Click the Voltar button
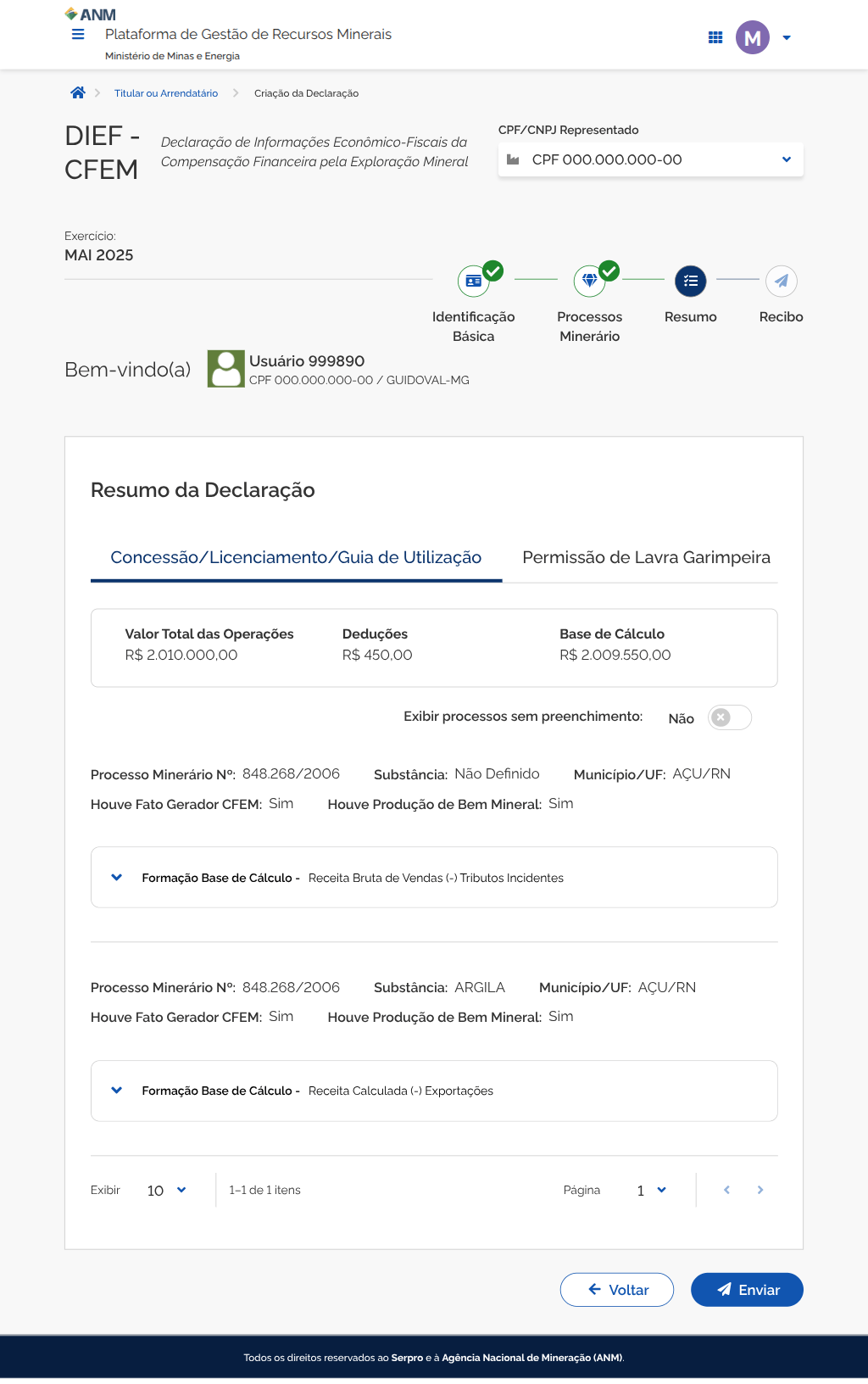The width and height of the screenshot is (868, 1384). 617,1290
